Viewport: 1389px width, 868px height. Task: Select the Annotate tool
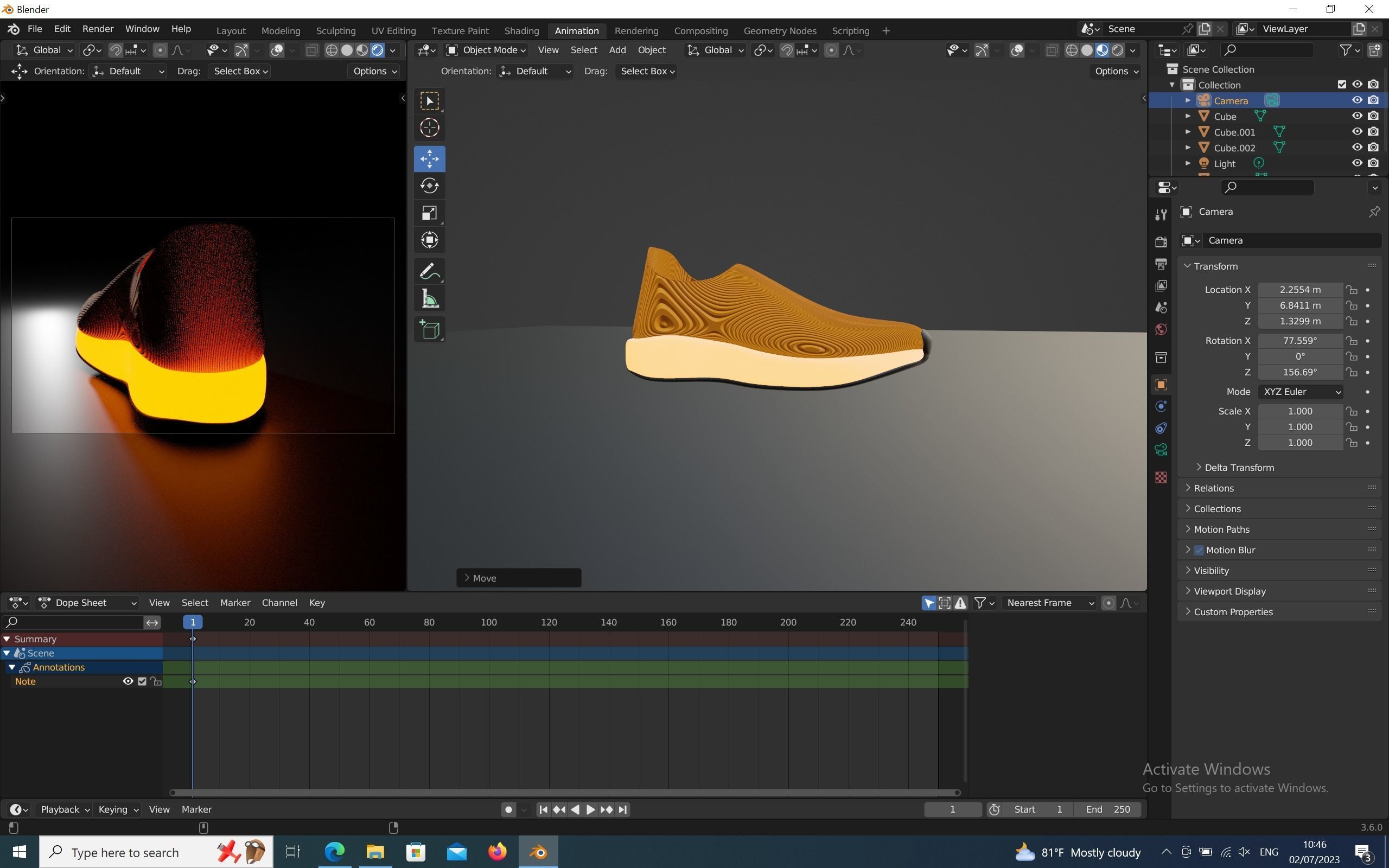click(429, 272)
